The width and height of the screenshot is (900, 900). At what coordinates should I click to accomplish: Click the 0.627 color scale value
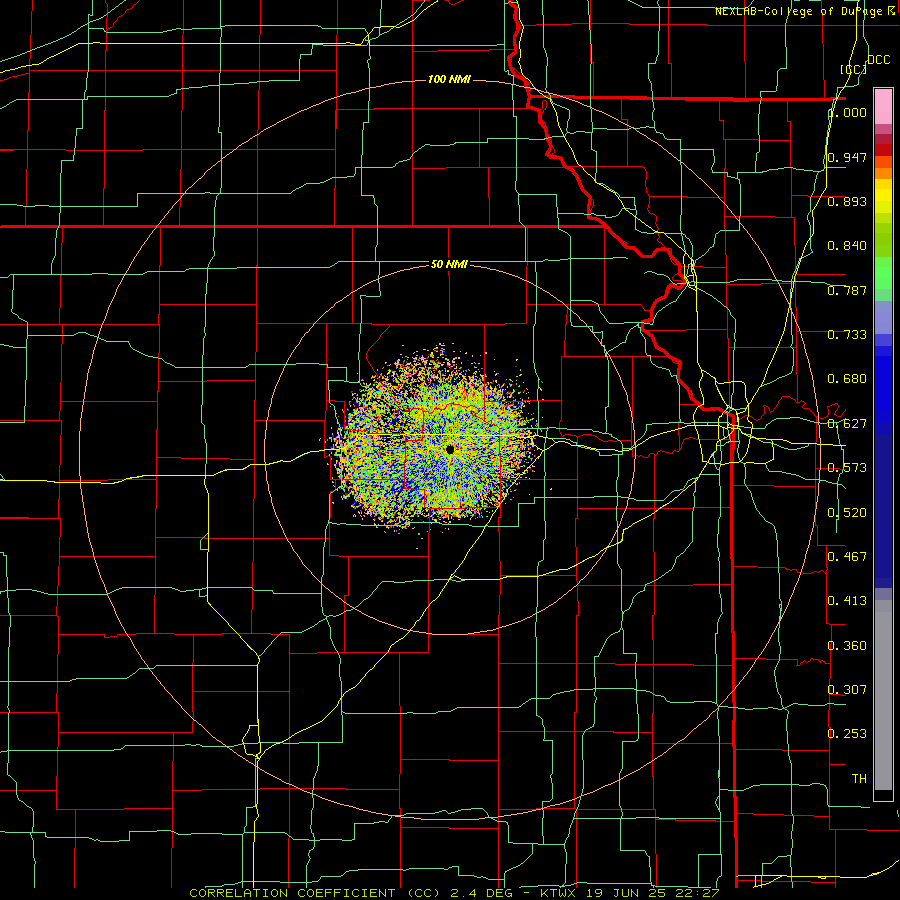(847, 424)
